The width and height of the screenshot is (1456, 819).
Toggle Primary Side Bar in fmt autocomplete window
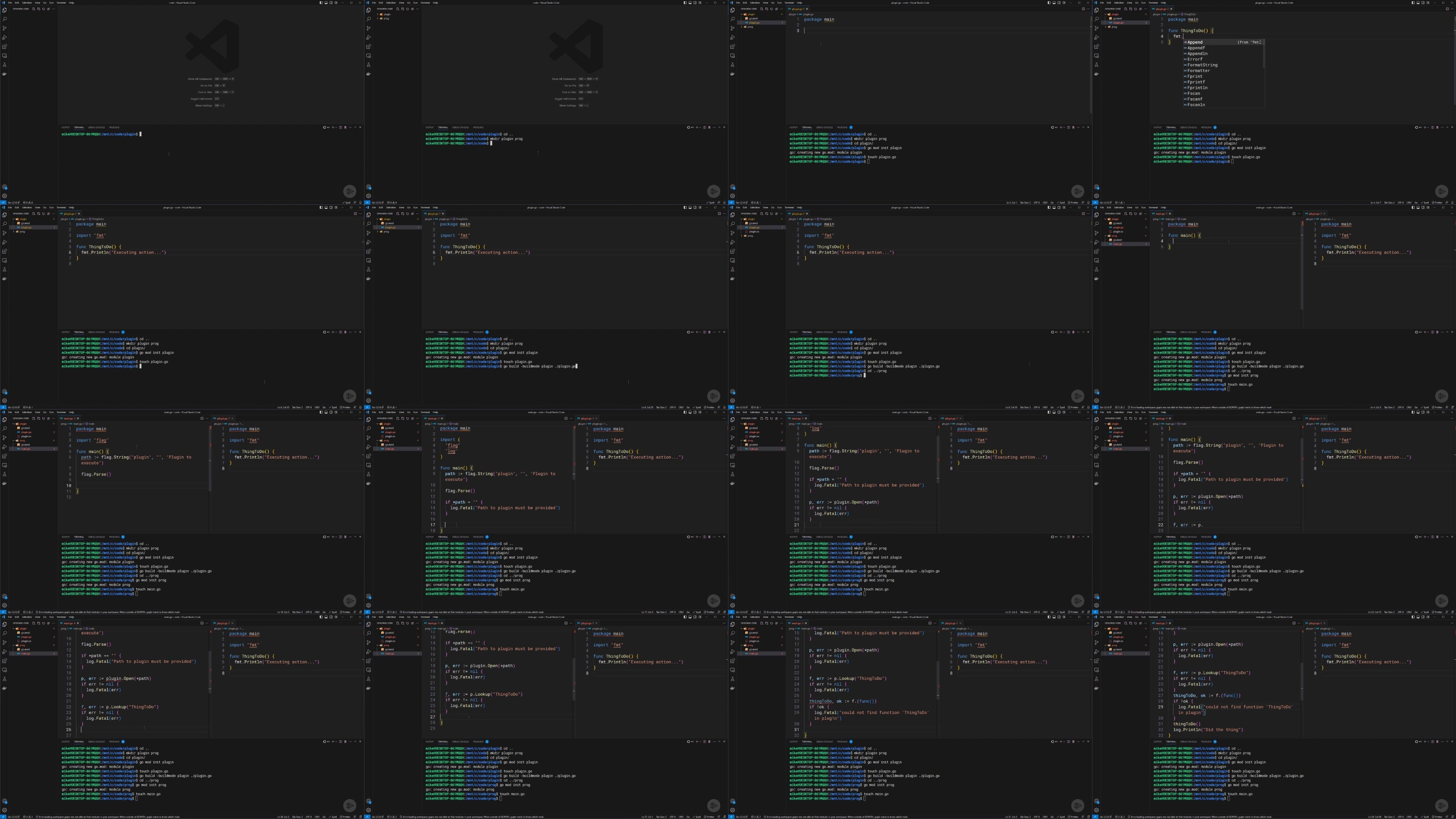1414,3
